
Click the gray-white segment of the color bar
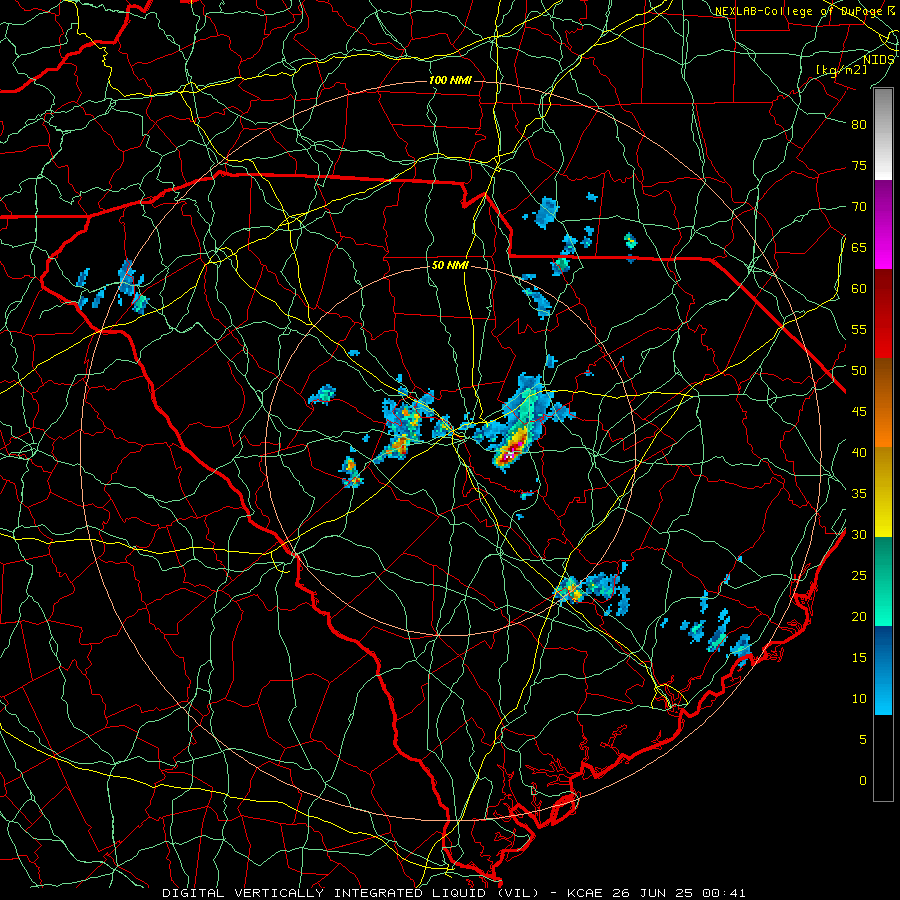(x=883, y=134)
